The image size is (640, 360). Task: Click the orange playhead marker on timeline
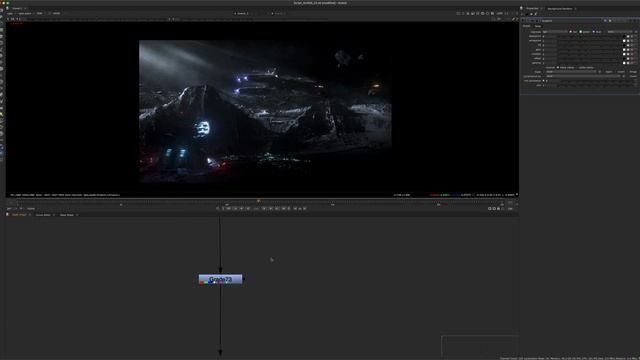pyautogui.click(x=258, y=201)
